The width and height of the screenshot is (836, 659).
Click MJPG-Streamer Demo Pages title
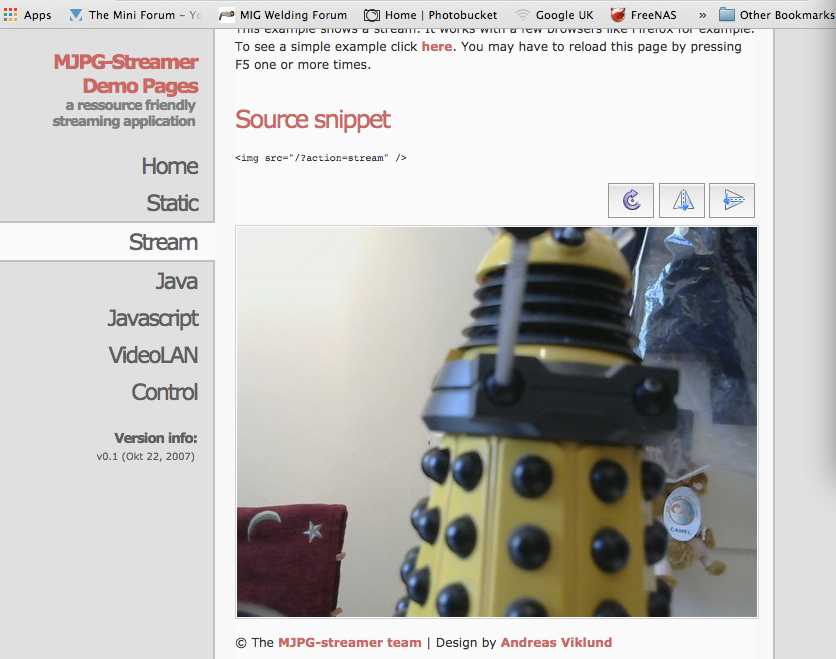pyautogui.click(x=126, y=74)
